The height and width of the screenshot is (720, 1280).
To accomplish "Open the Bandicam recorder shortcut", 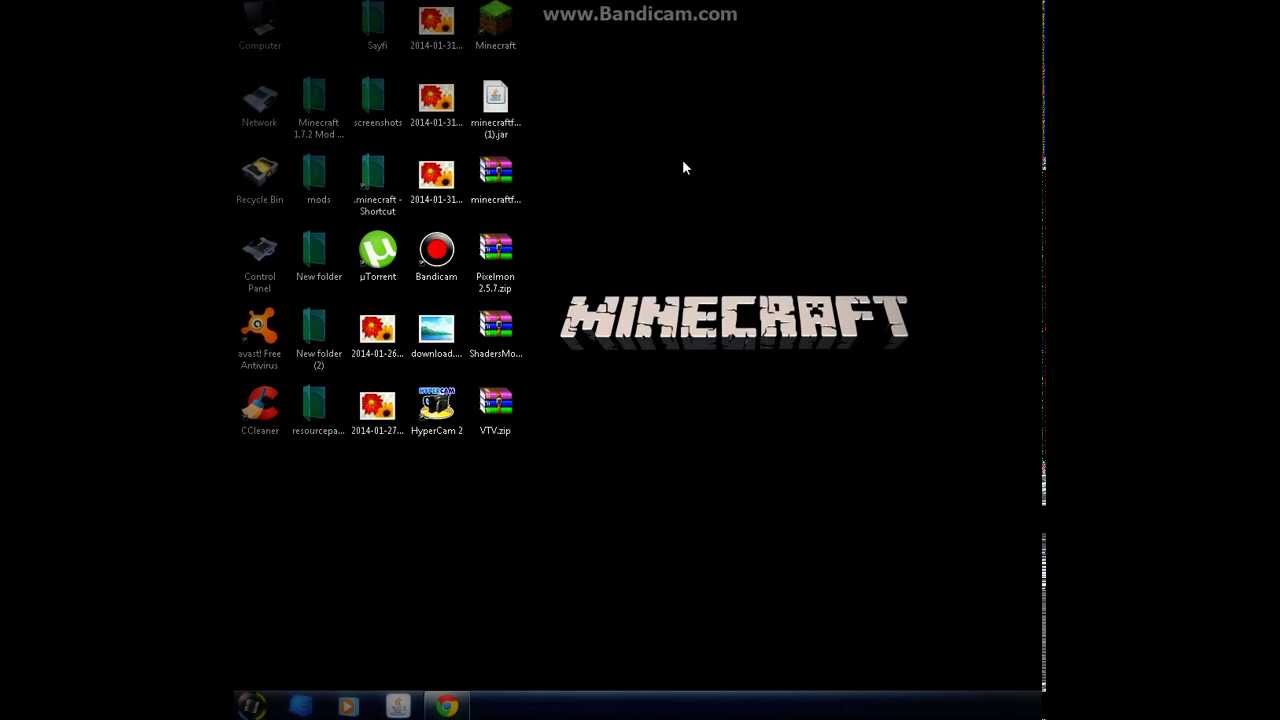I will pyautogui.click(x=436, y=257).
